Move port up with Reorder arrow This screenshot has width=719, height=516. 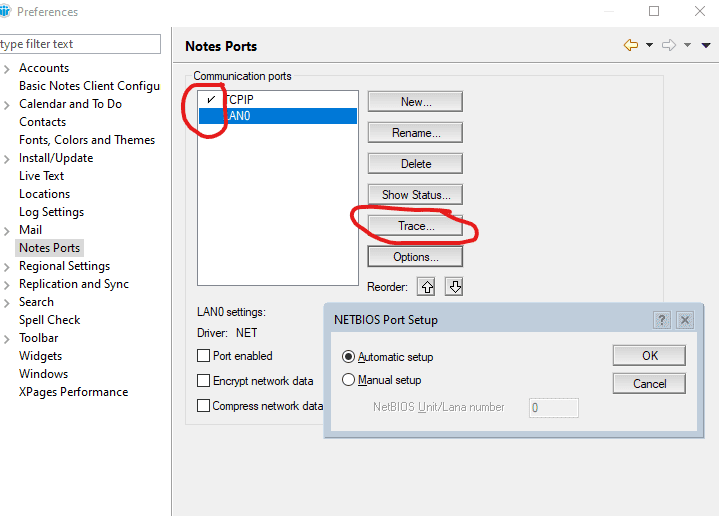point(427,287)
